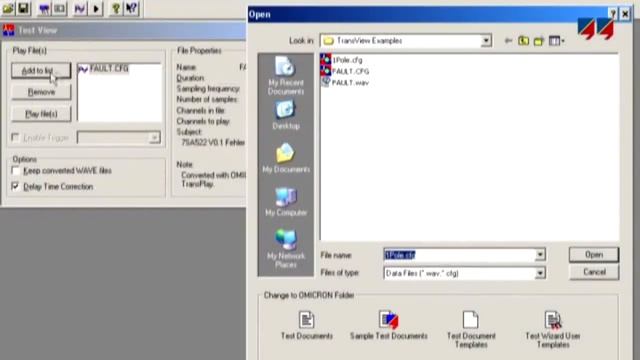Image resolution: width=640 pixels, height=360 pixels.
Task: Select FAULT.CFG in the Play File(s) list
Action: [104, 69]
